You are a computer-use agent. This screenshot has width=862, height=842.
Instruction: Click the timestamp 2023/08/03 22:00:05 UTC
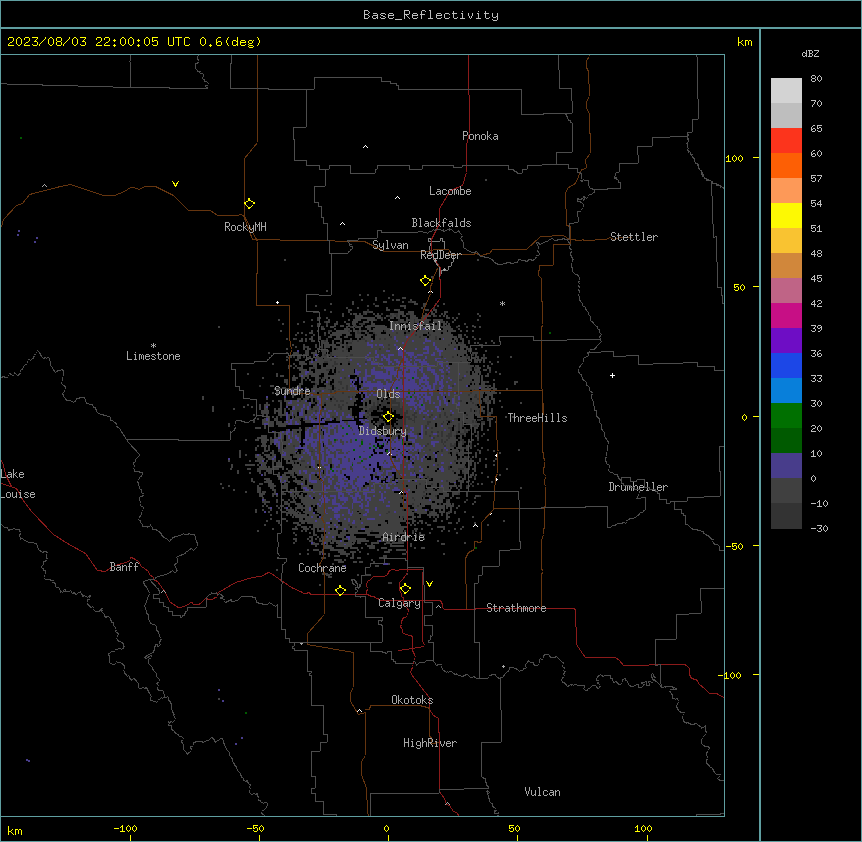[x=99, y=42]
